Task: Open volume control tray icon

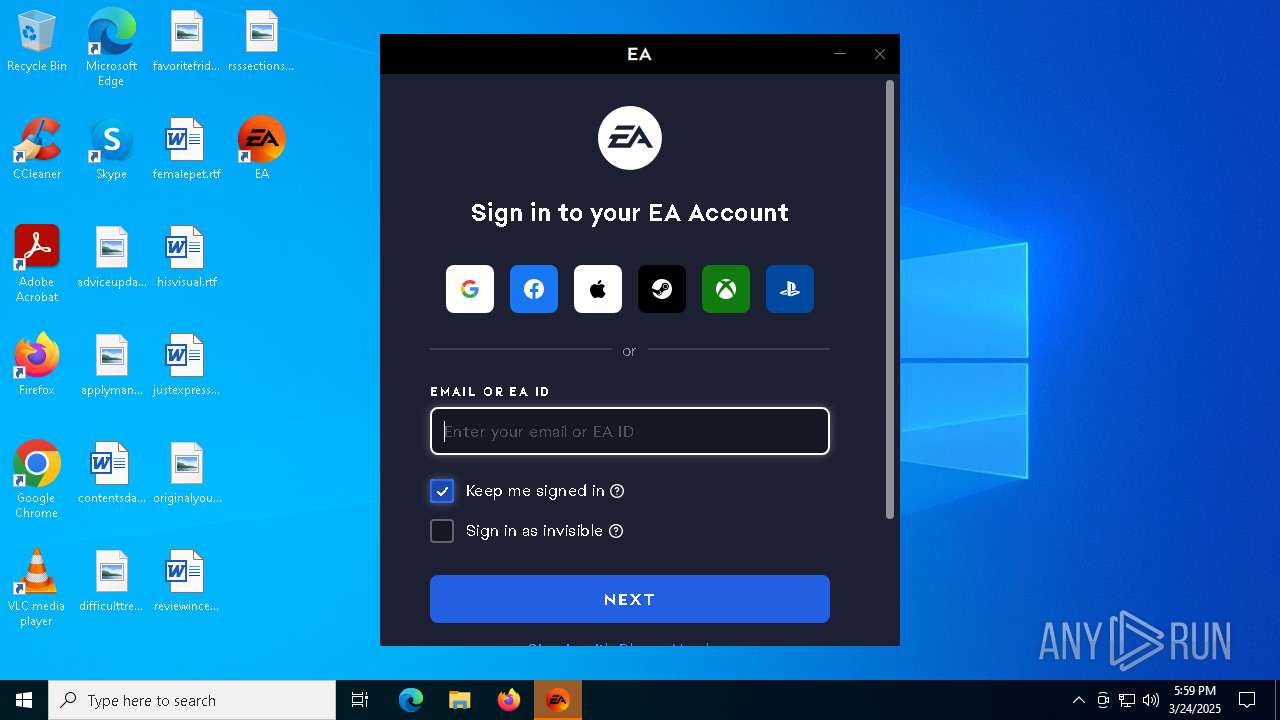Action: click(1151, 700)
